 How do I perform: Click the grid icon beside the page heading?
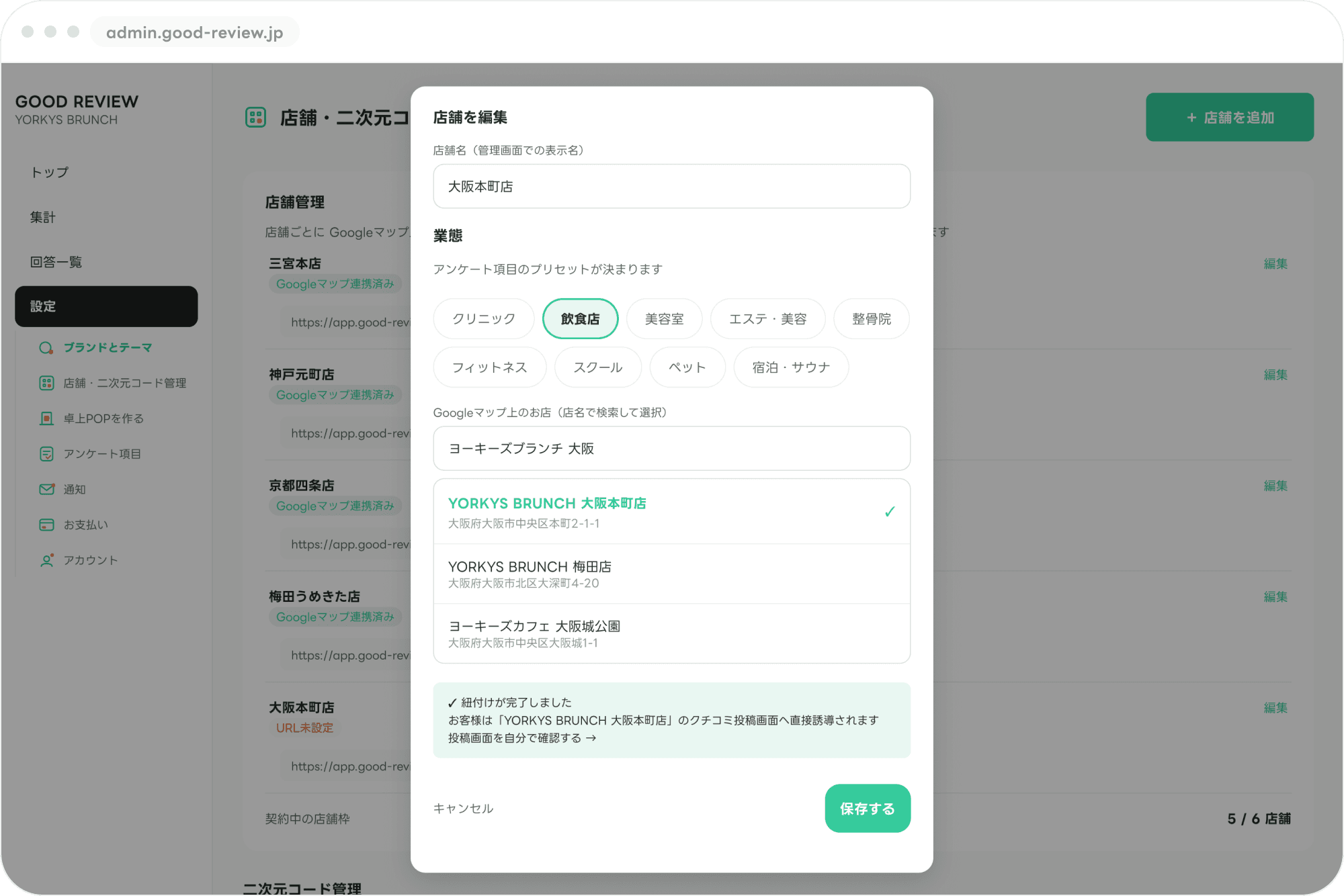click(255, 118)
